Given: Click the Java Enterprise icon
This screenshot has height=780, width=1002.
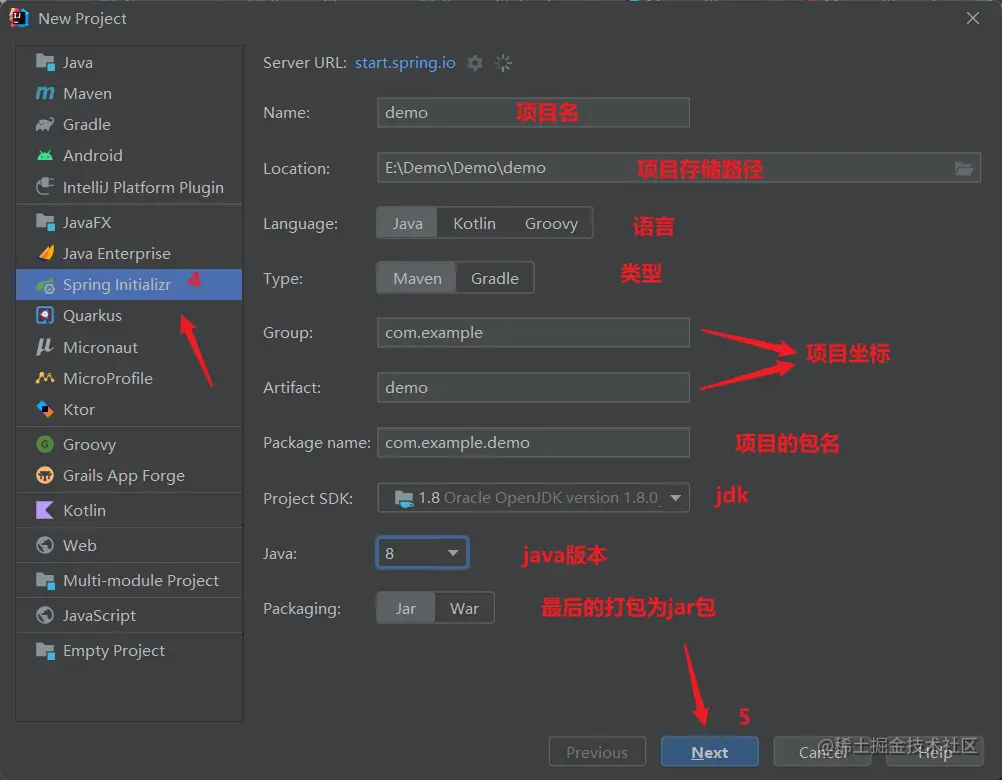Looking at the screenshot, I should [45, 254].
